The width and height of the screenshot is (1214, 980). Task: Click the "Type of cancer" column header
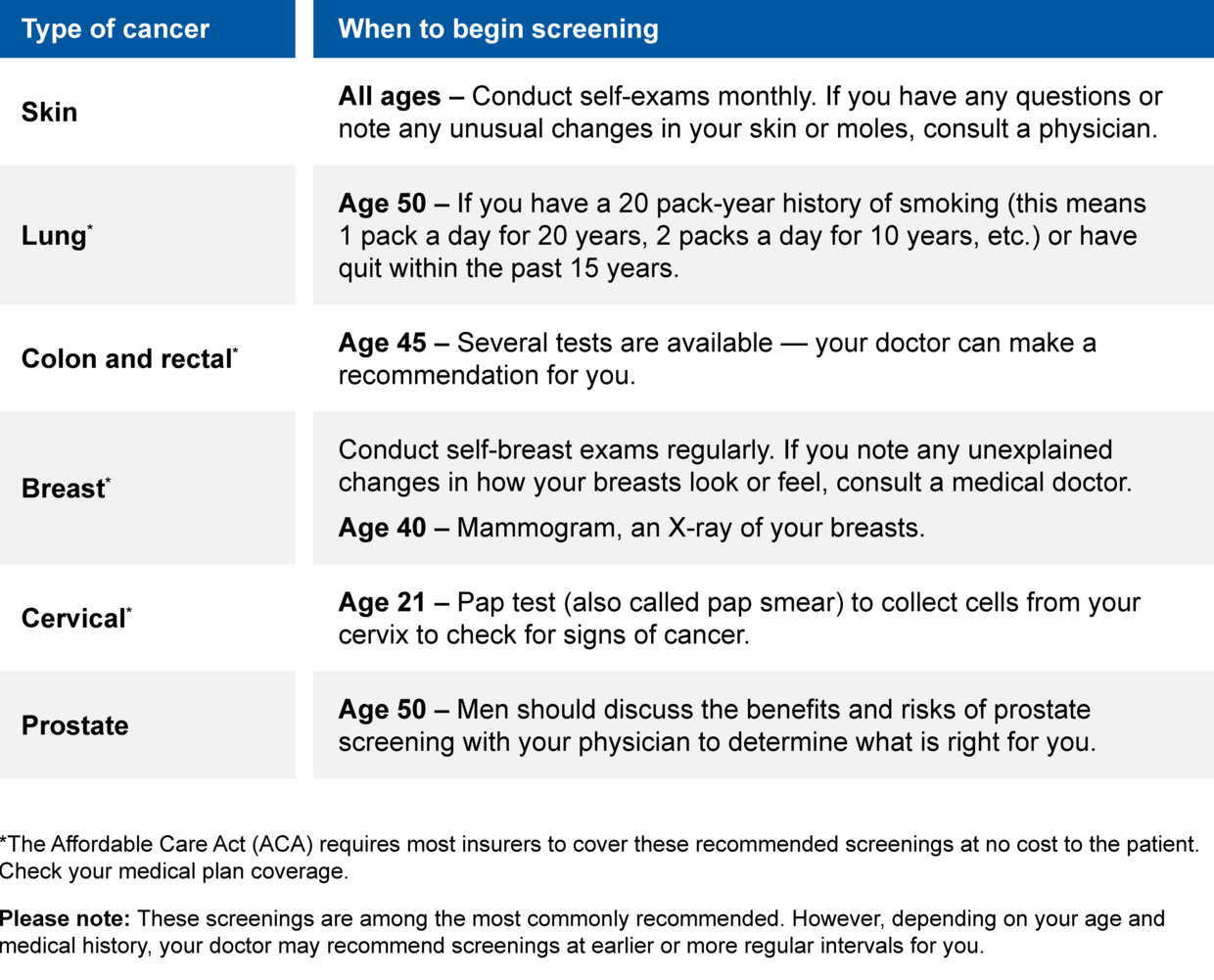(x=116, y=29)
